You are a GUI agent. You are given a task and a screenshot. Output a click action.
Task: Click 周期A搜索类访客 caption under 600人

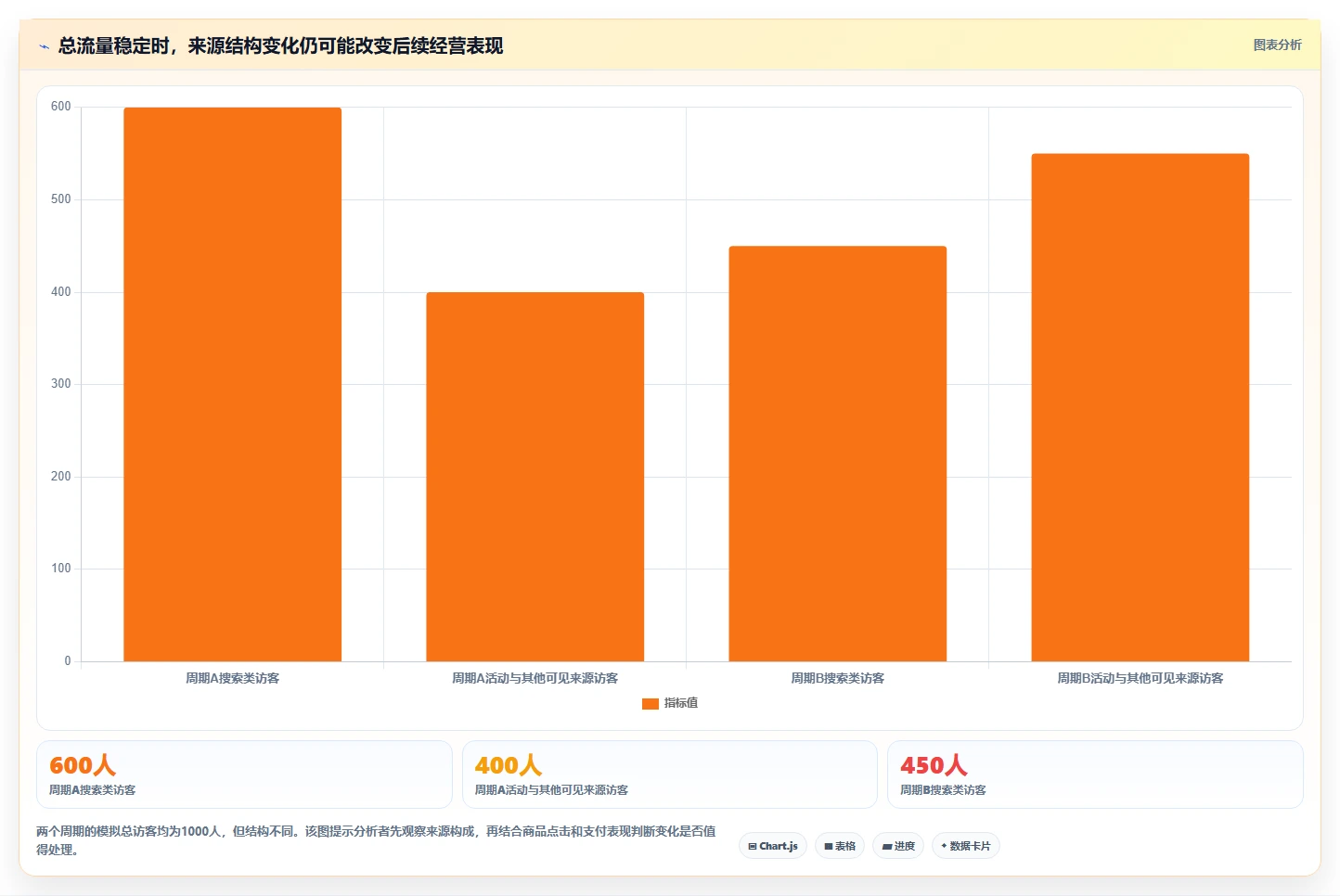(x=93, y=790)
